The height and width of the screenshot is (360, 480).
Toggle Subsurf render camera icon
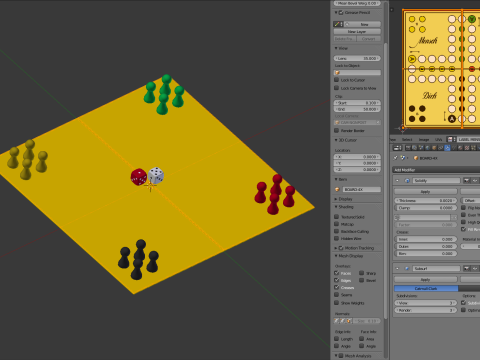467,269
